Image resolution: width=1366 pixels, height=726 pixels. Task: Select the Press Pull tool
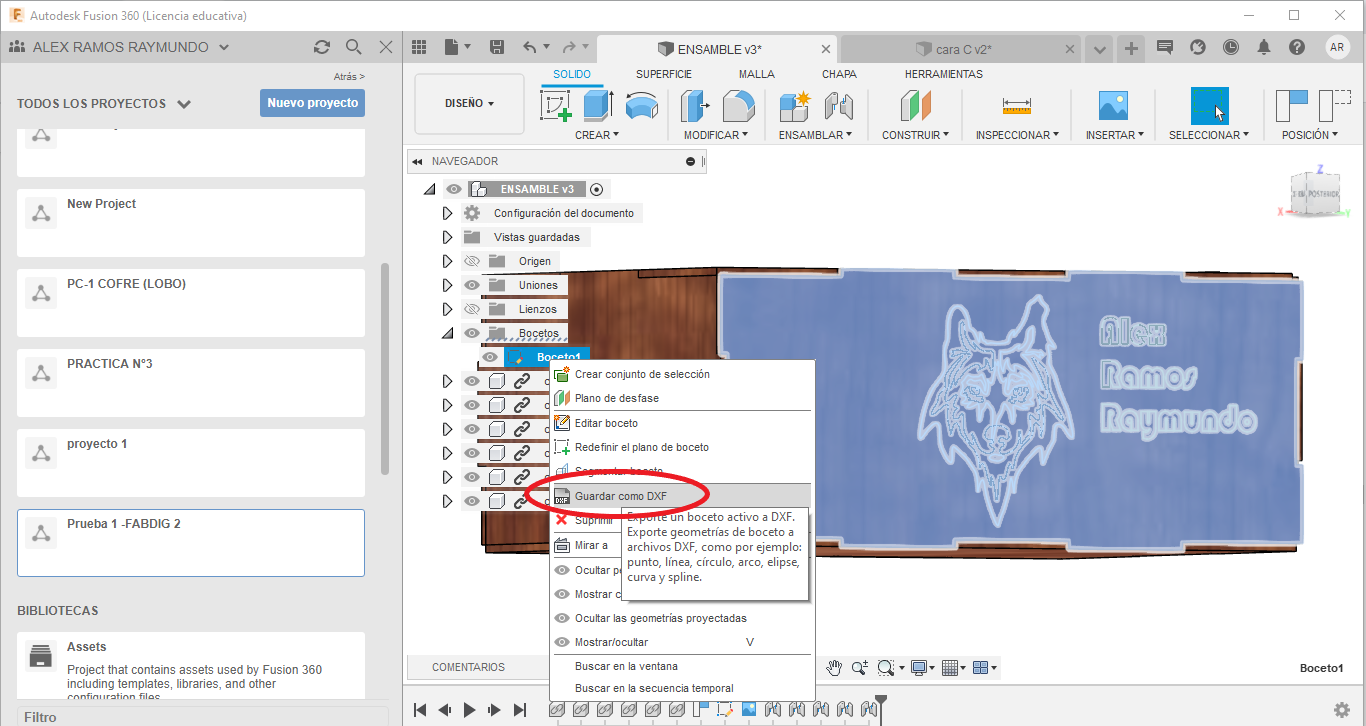pyautogui.click(x=694, y=106)
